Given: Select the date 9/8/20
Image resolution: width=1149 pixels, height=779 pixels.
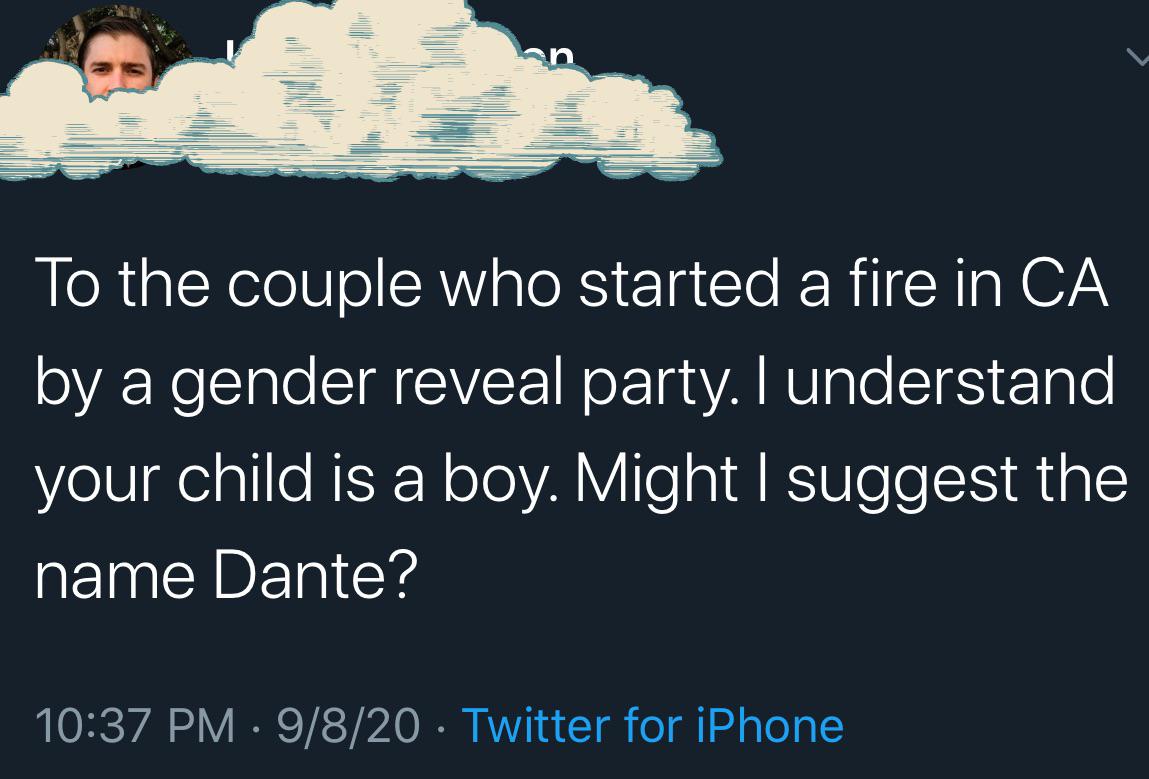Looking at the screenshot, I should pos(345,725).
